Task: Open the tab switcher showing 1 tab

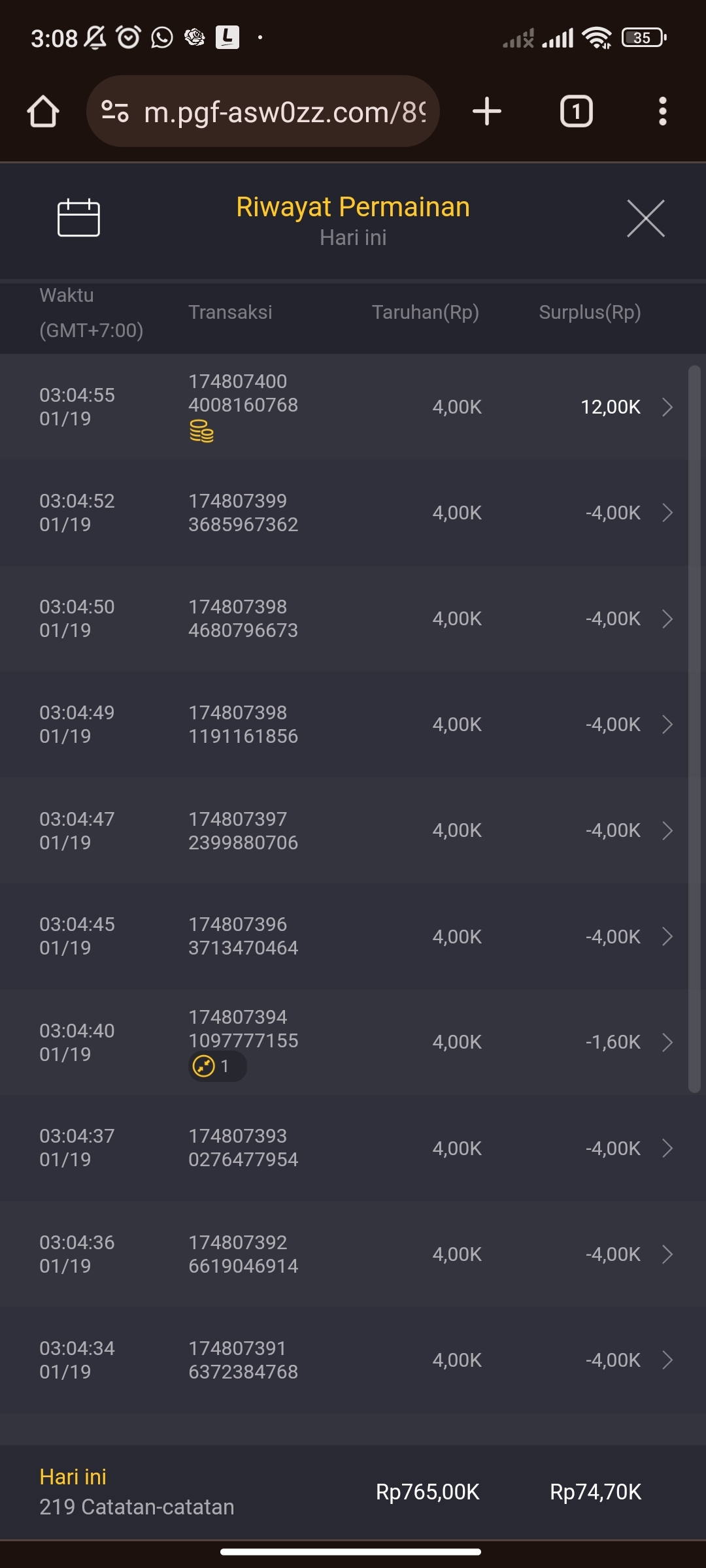Action: point(576,112)
